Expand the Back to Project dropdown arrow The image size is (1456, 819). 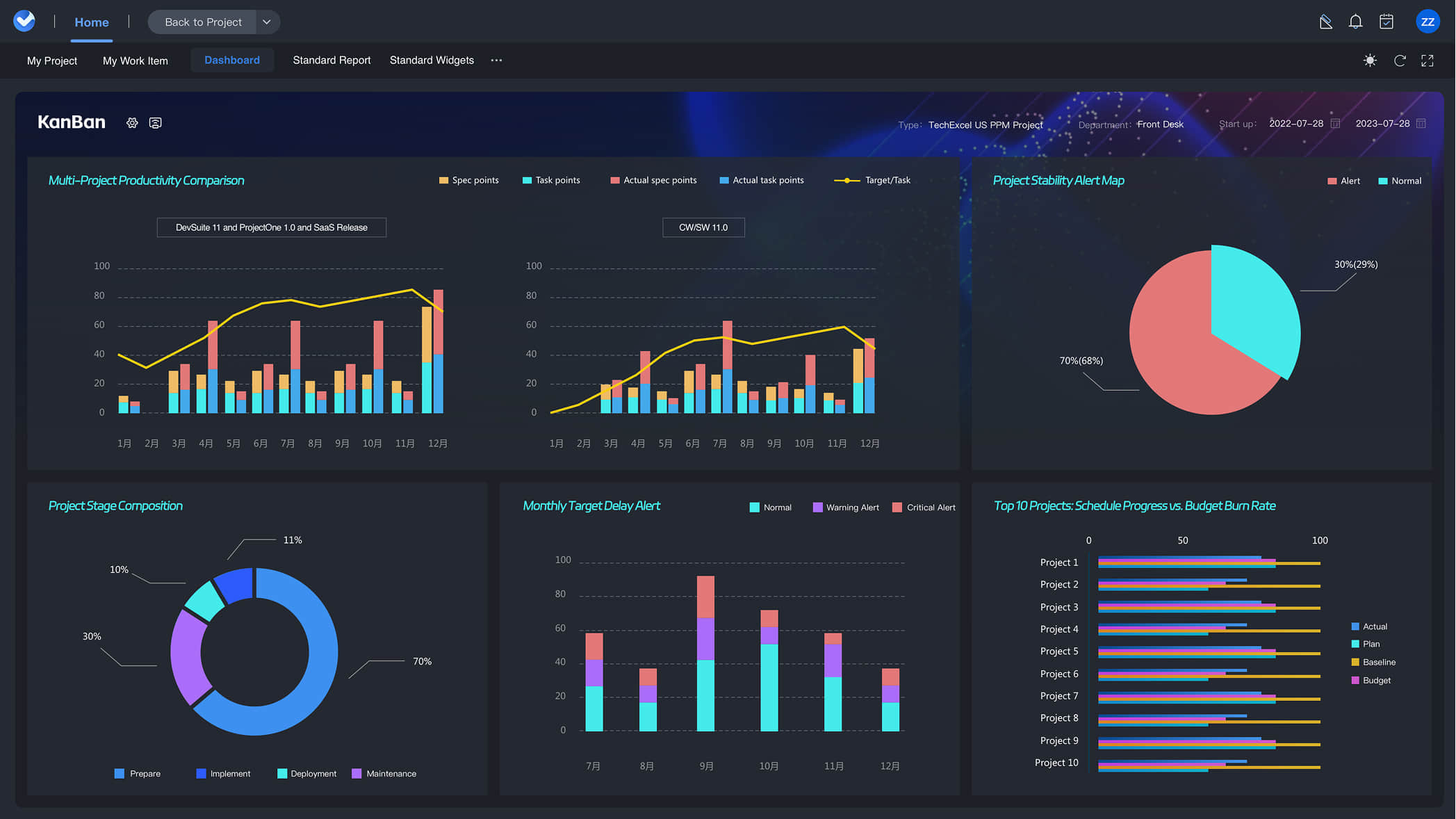(x=267, y=22)
